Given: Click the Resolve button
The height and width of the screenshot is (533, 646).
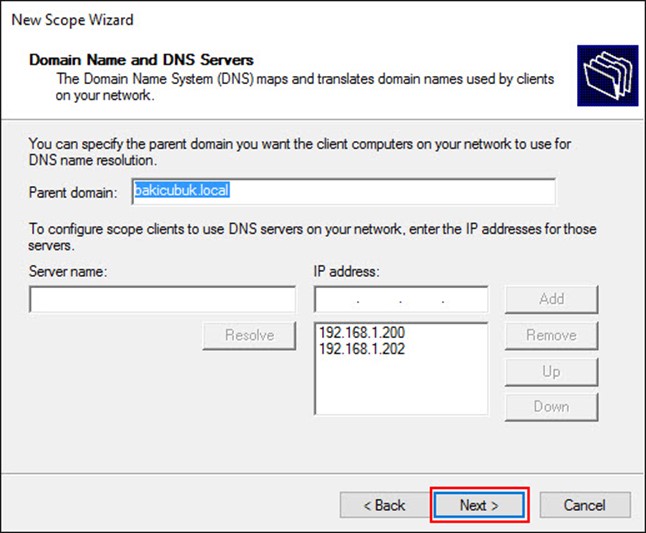Looking at the screenshot, I should [249, 335].
